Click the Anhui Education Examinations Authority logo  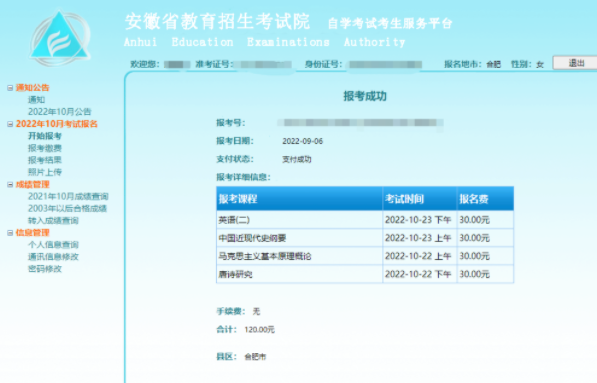(60, 38)
